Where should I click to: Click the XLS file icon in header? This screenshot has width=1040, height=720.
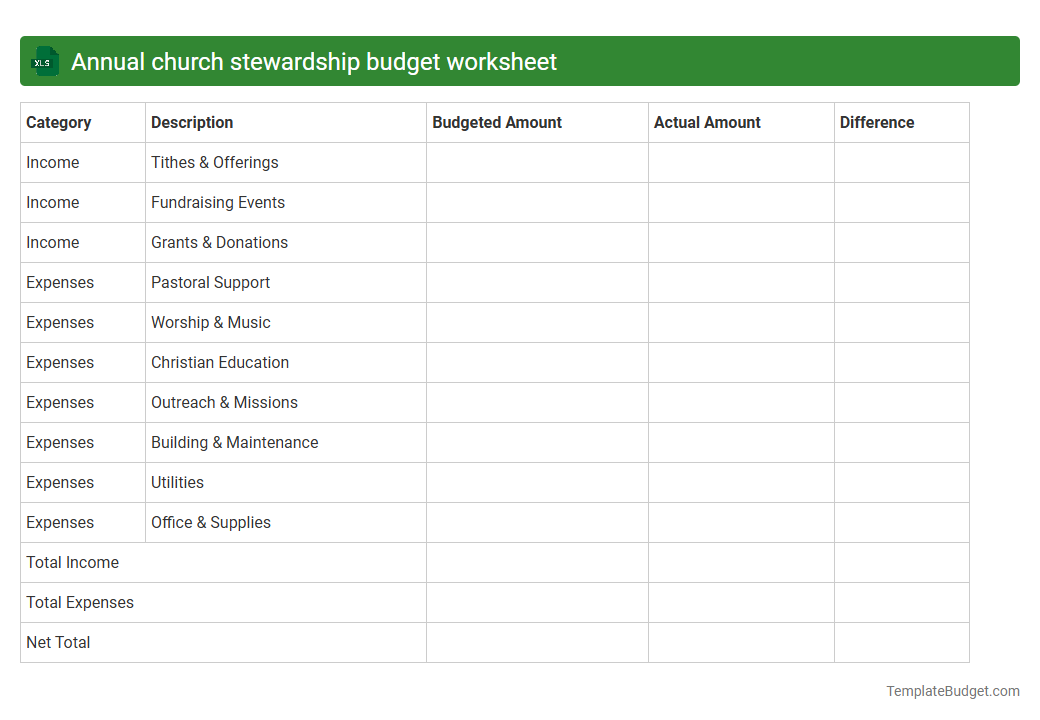coord(44,61)
